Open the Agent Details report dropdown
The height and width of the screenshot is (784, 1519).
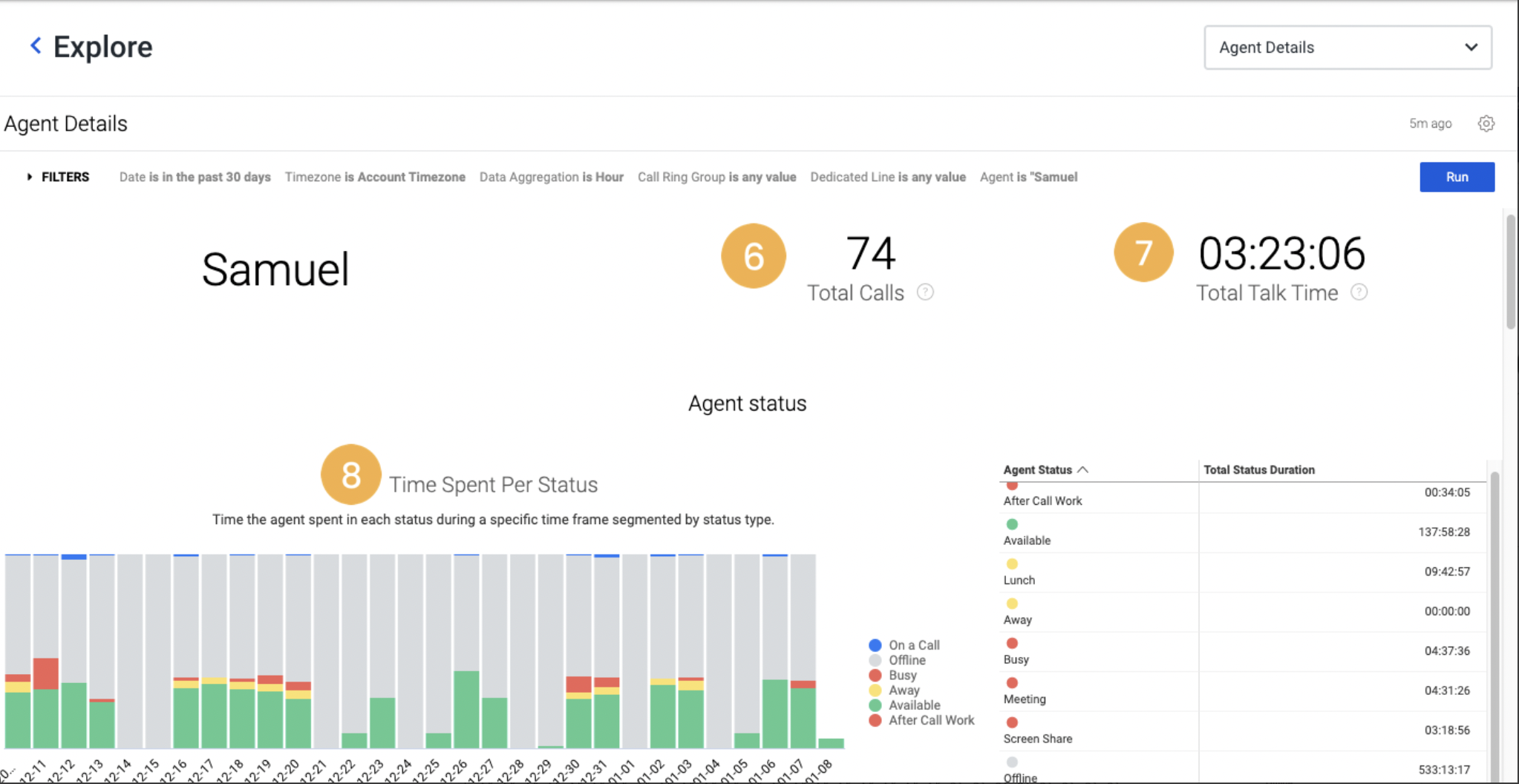1346,47
